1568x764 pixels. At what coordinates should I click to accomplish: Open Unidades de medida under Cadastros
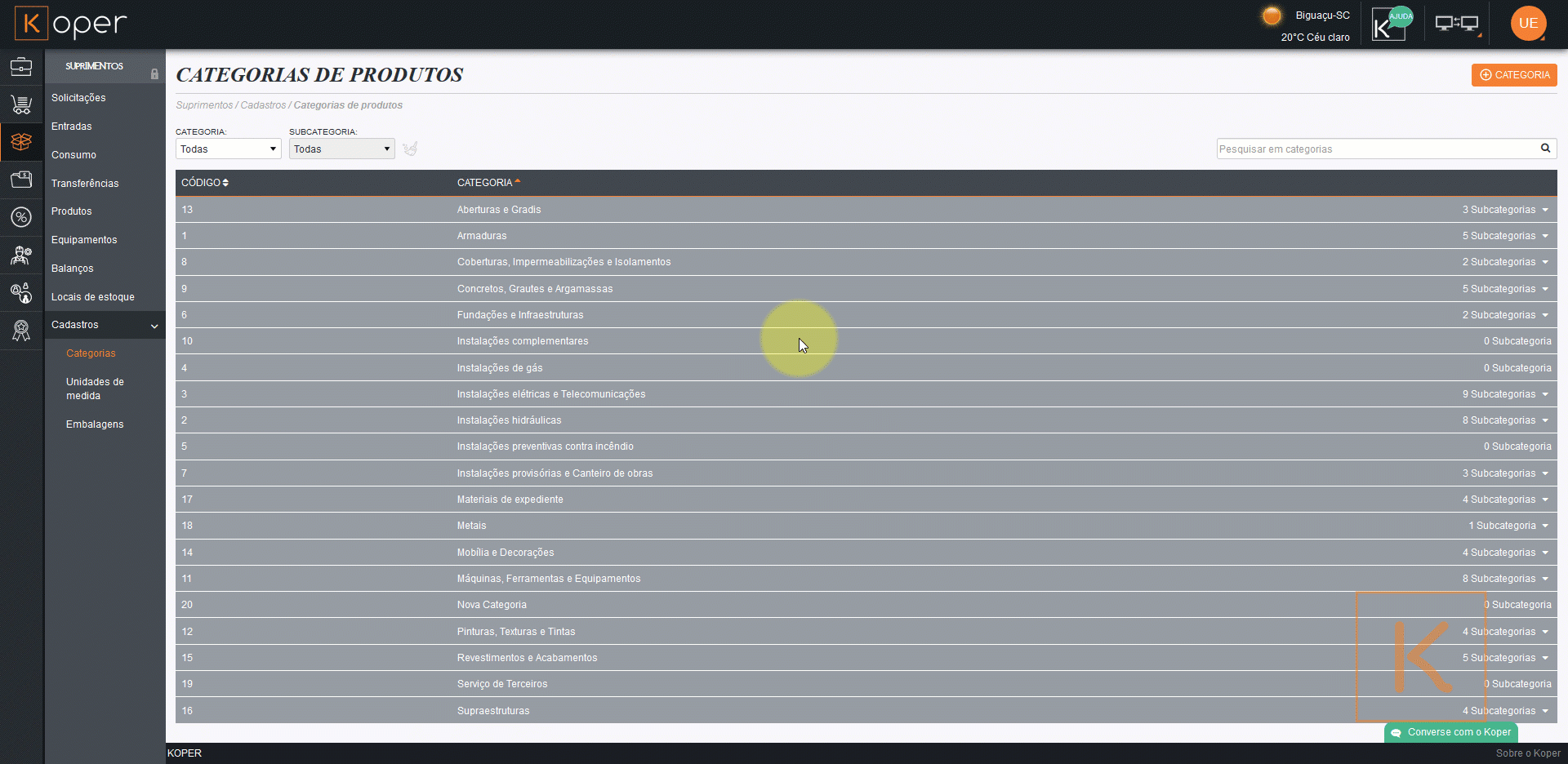(x=95, y=389)
